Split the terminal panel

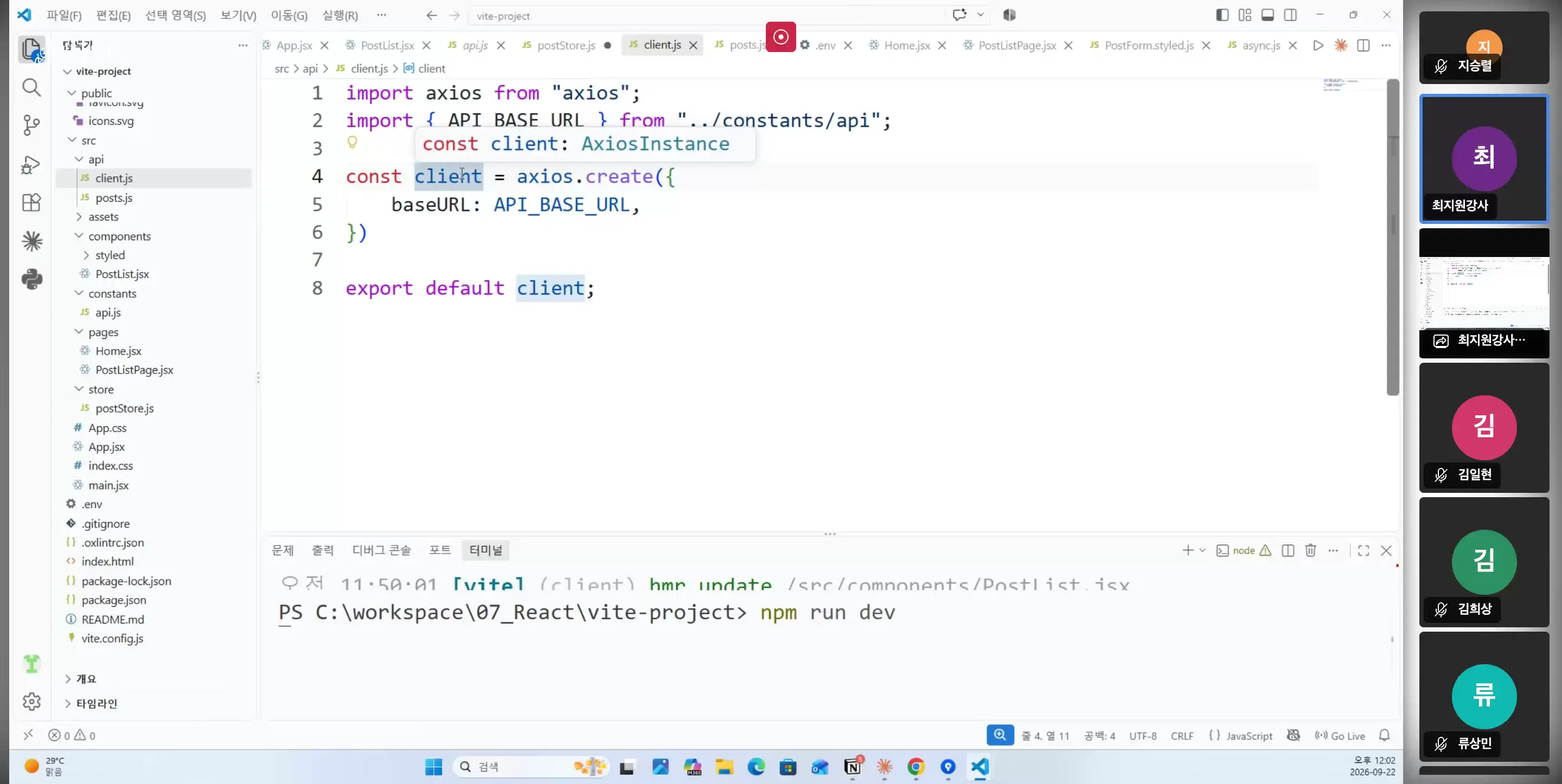tap(1288, 550)
